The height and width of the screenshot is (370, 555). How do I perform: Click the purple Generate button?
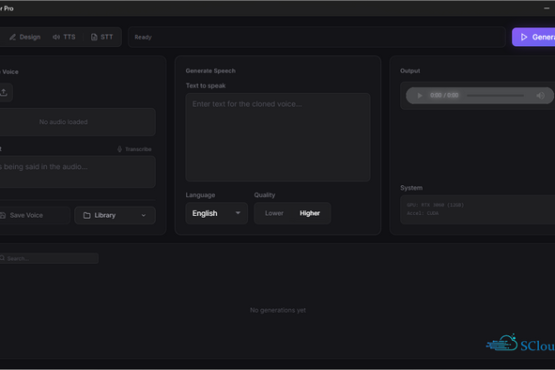(x=534, y=37)
